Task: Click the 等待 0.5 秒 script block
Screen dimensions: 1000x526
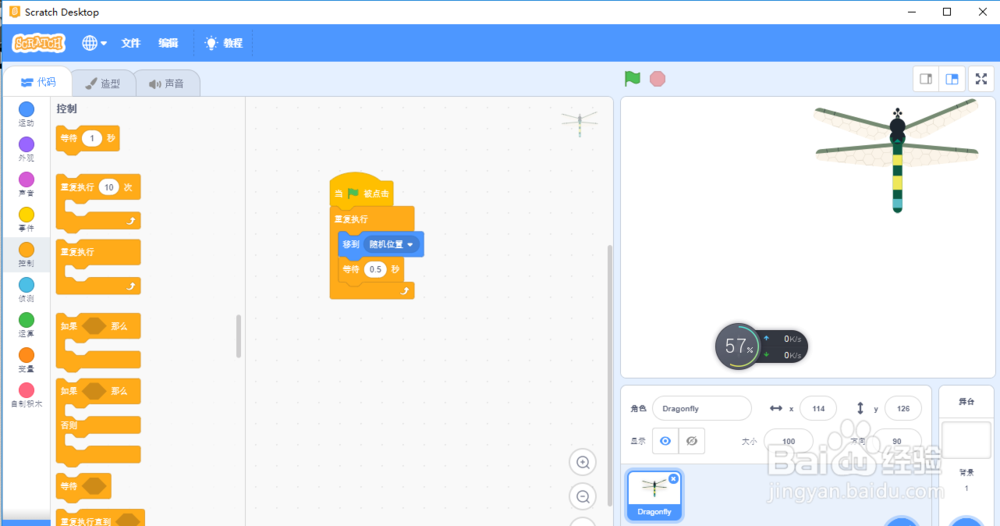Action: click(x=371, y=270)
